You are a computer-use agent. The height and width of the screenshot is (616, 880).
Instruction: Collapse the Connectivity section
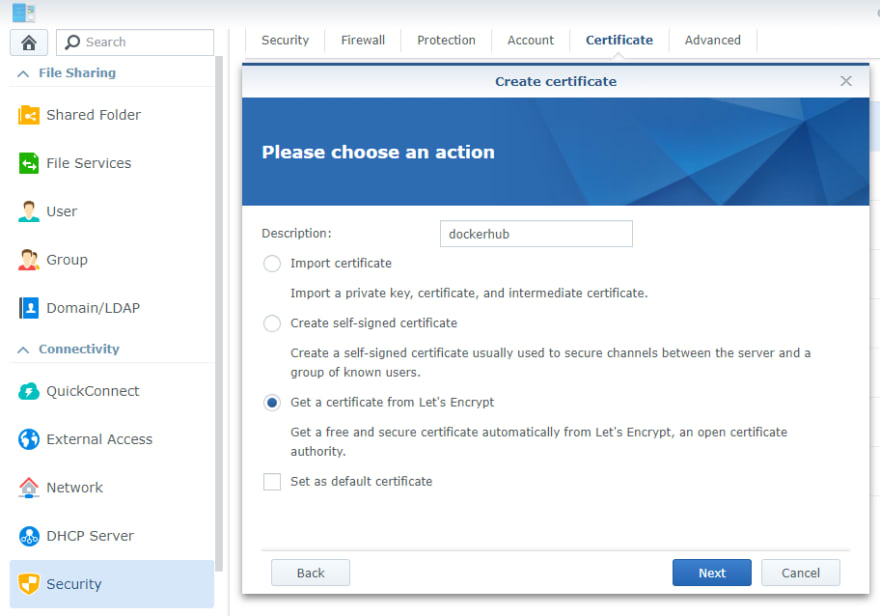tap(22, 349)
